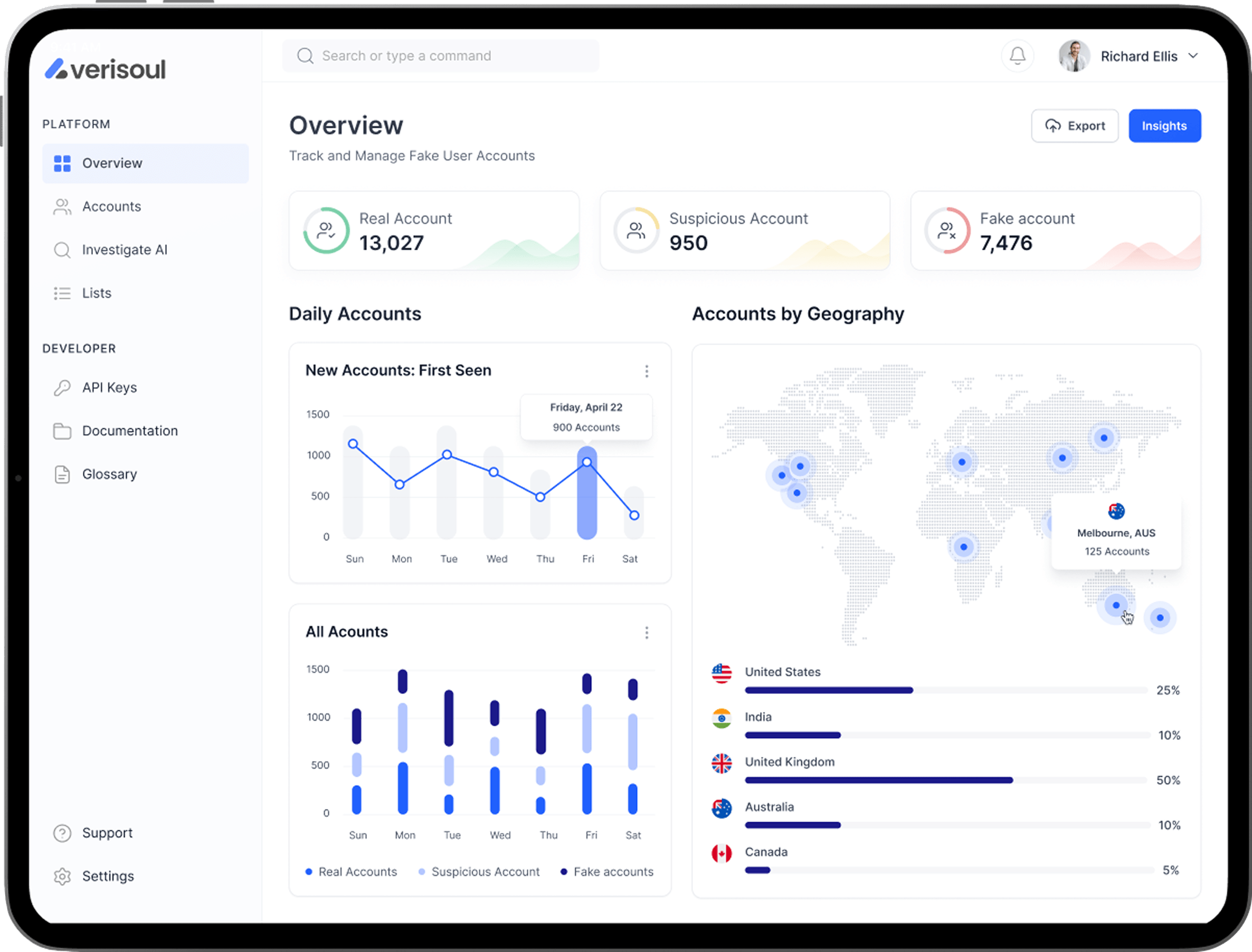Click the Real Account circular icon

point(326,231)
